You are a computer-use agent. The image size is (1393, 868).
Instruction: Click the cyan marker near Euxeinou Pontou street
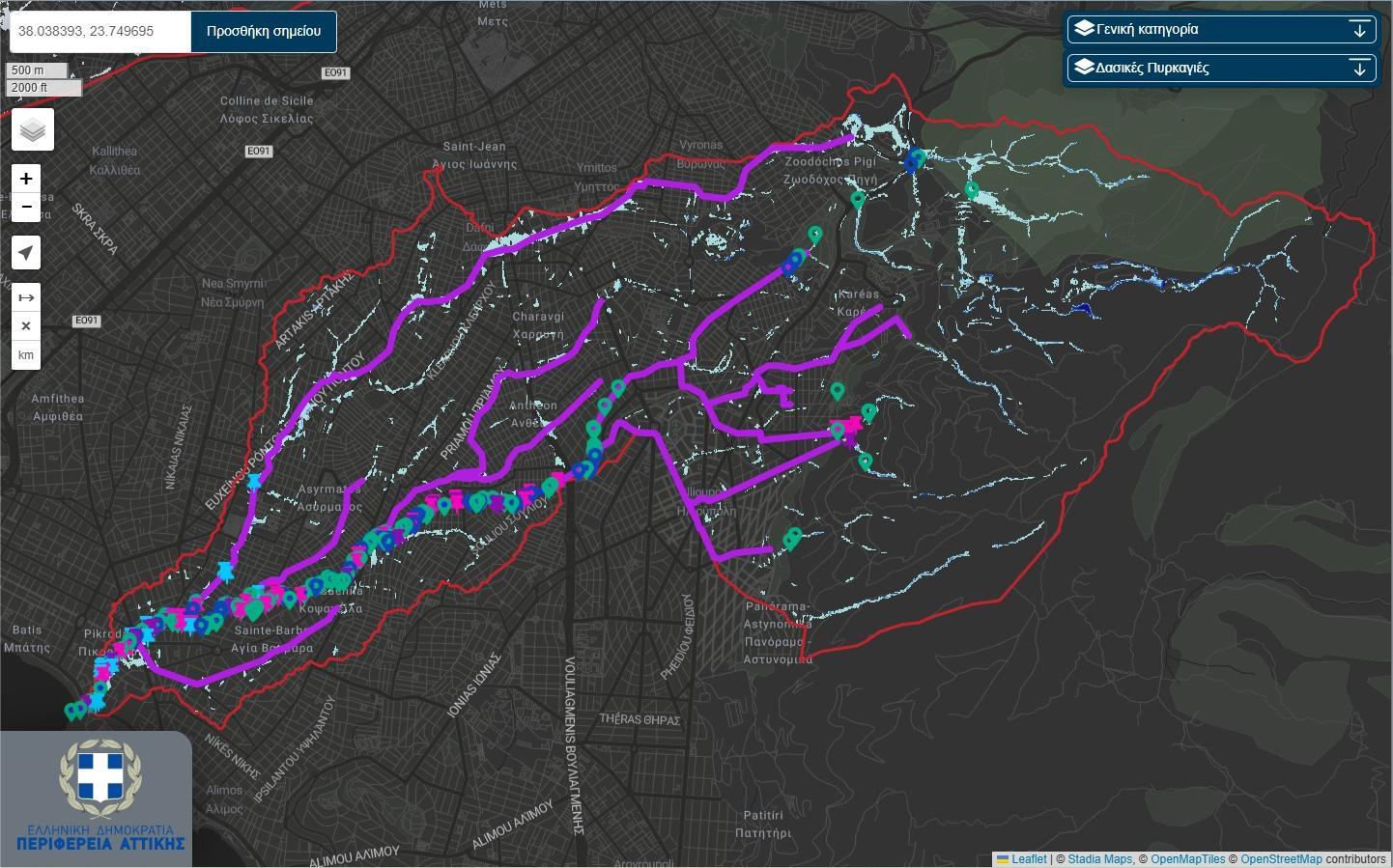(x=254, y=481)
